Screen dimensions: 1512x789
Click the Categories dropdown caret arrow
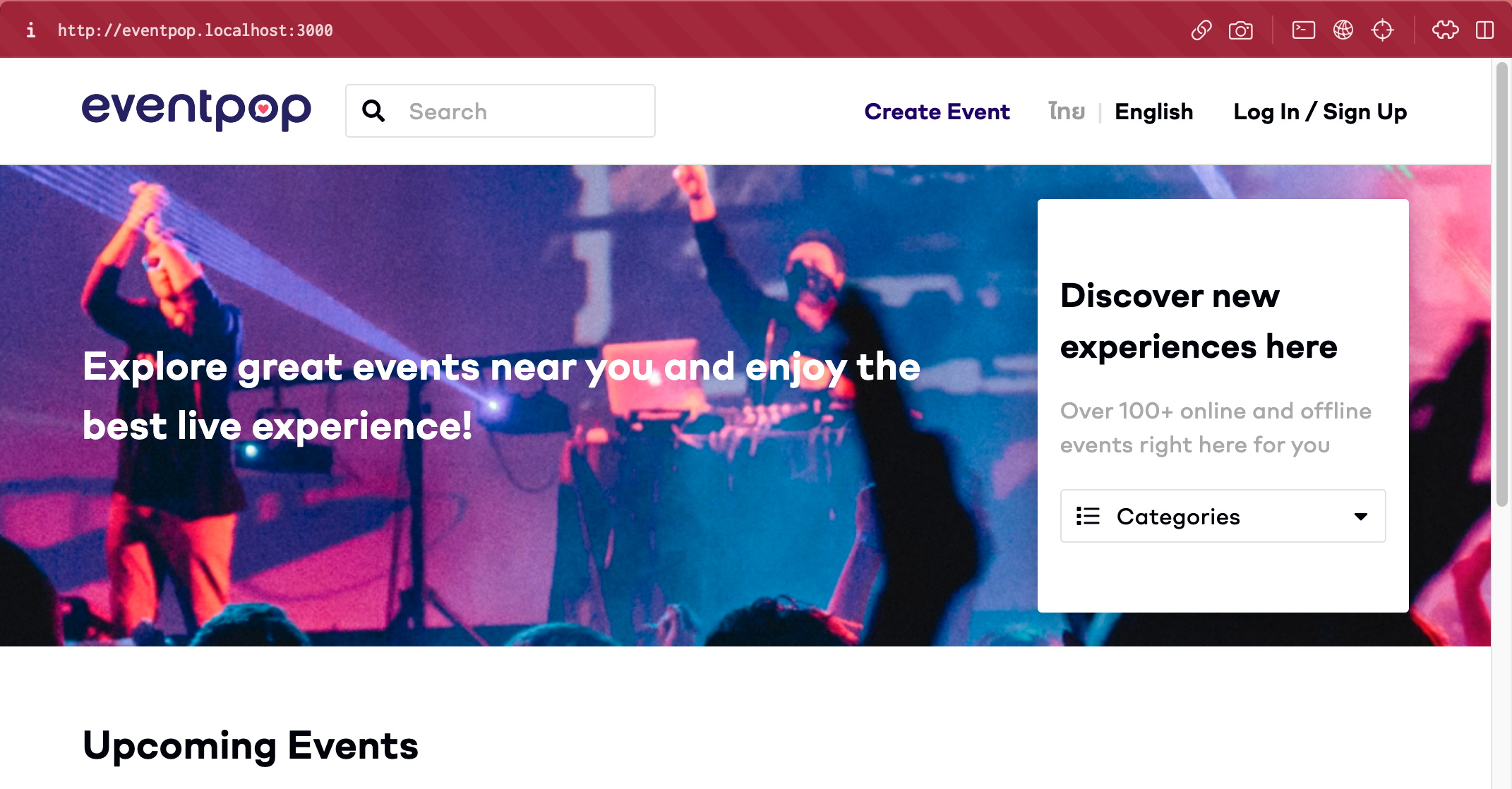[x=1361, y=517]
